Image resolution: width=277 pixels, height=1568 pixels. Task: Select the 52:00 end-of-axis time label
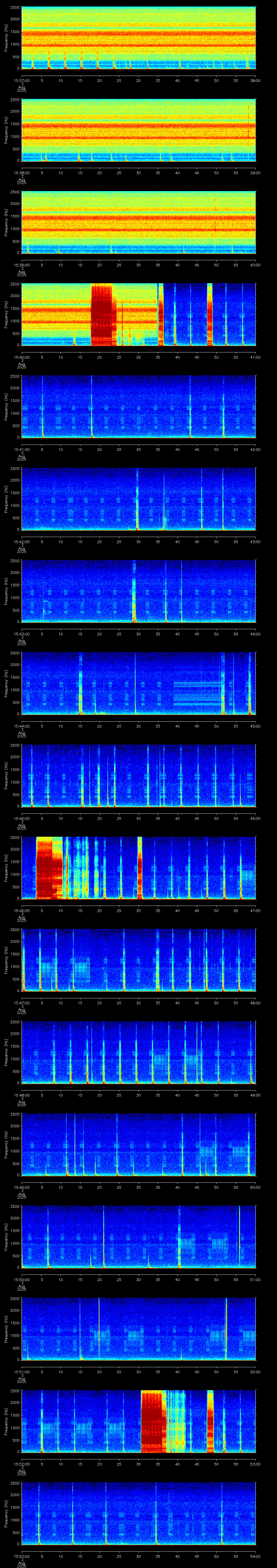pos(255,1371)
